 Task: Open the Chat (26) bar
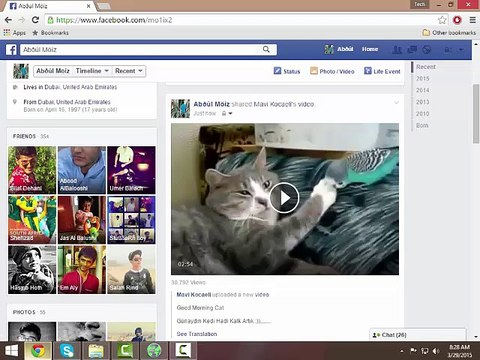[x=418, y=335]
